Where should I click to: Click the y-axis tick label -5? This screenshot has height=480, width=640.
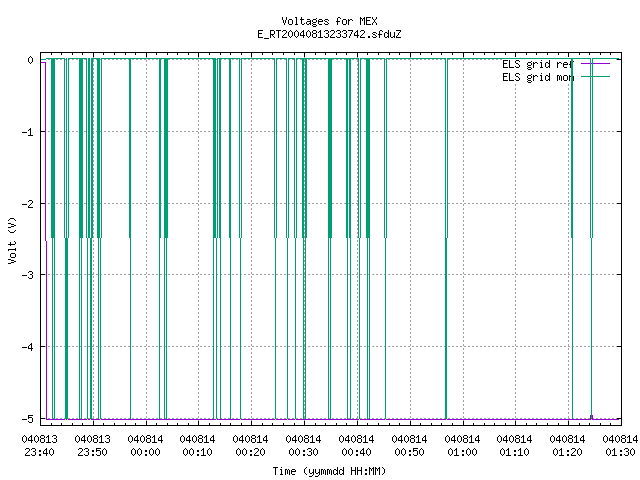[28, 419]
